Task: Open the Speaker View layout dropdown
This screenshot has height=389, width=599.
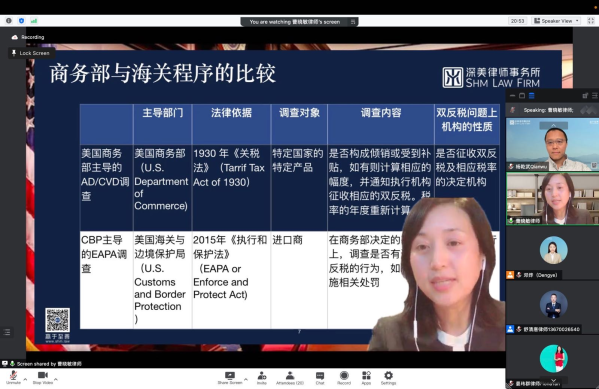Action: 557,21
